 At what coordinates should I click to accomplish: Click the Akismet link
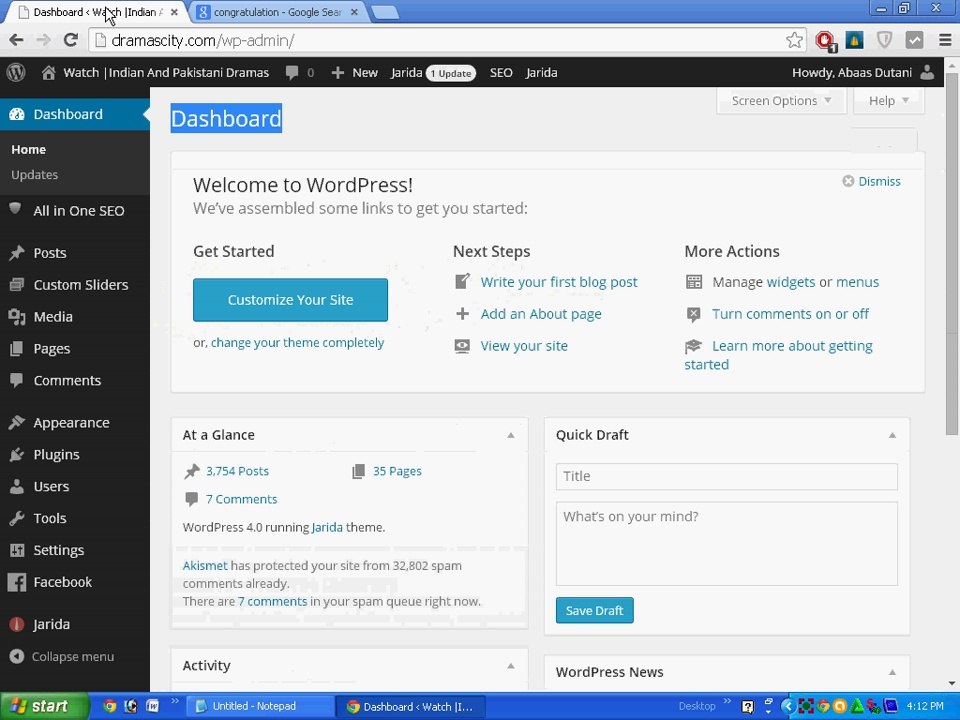(x=204, y=566)
